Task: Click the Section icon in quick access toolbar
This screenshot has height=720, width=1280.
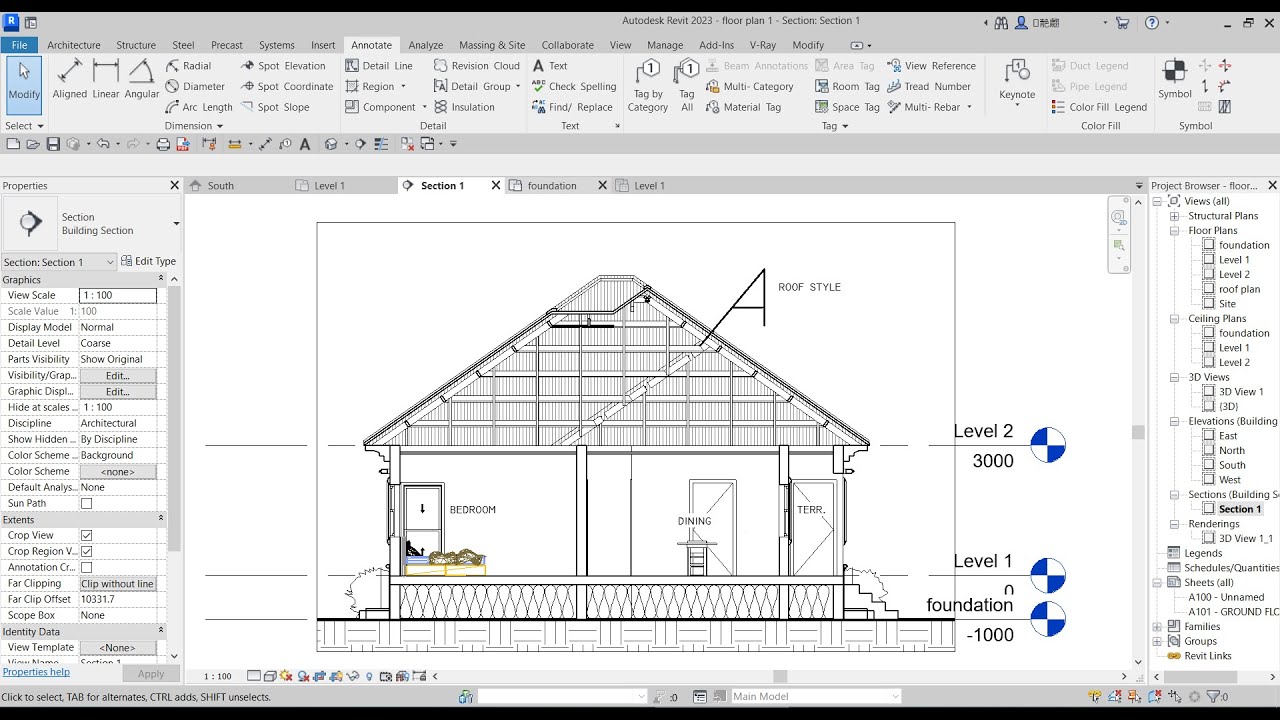Action: click(361, 144)
